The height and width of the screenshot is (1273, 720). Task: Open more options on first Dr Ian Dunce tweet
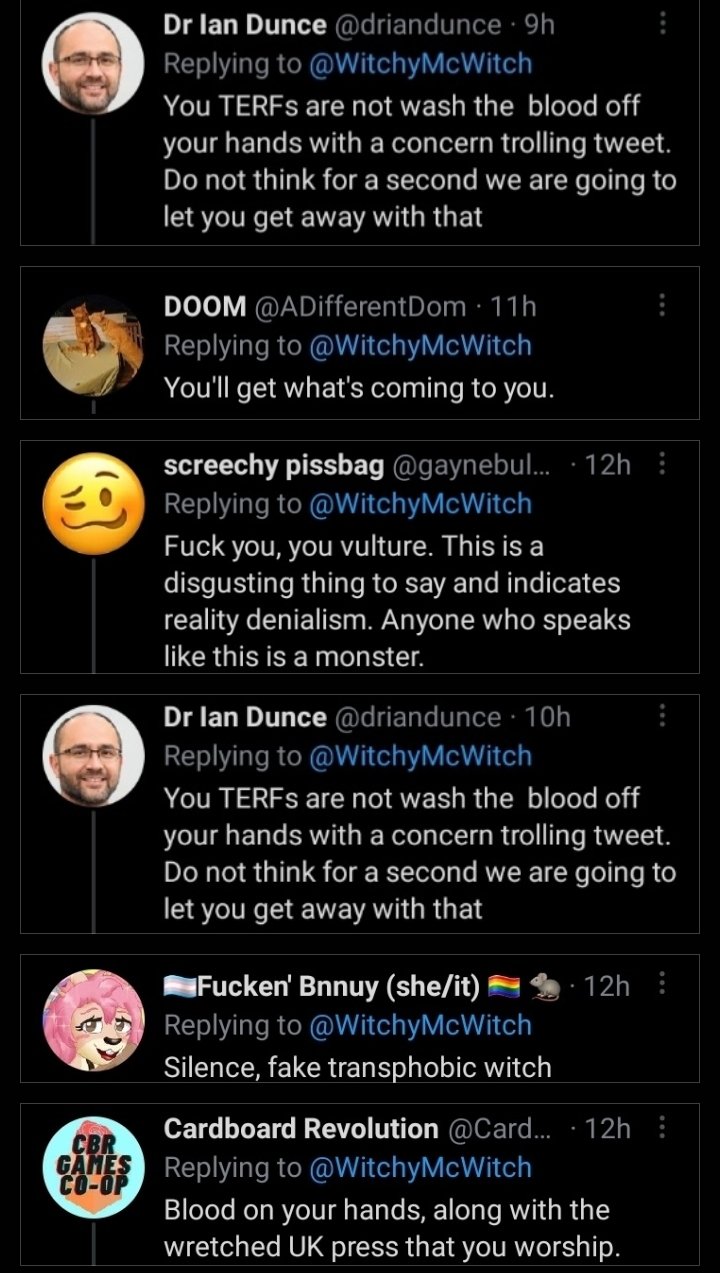click(662, 24)
